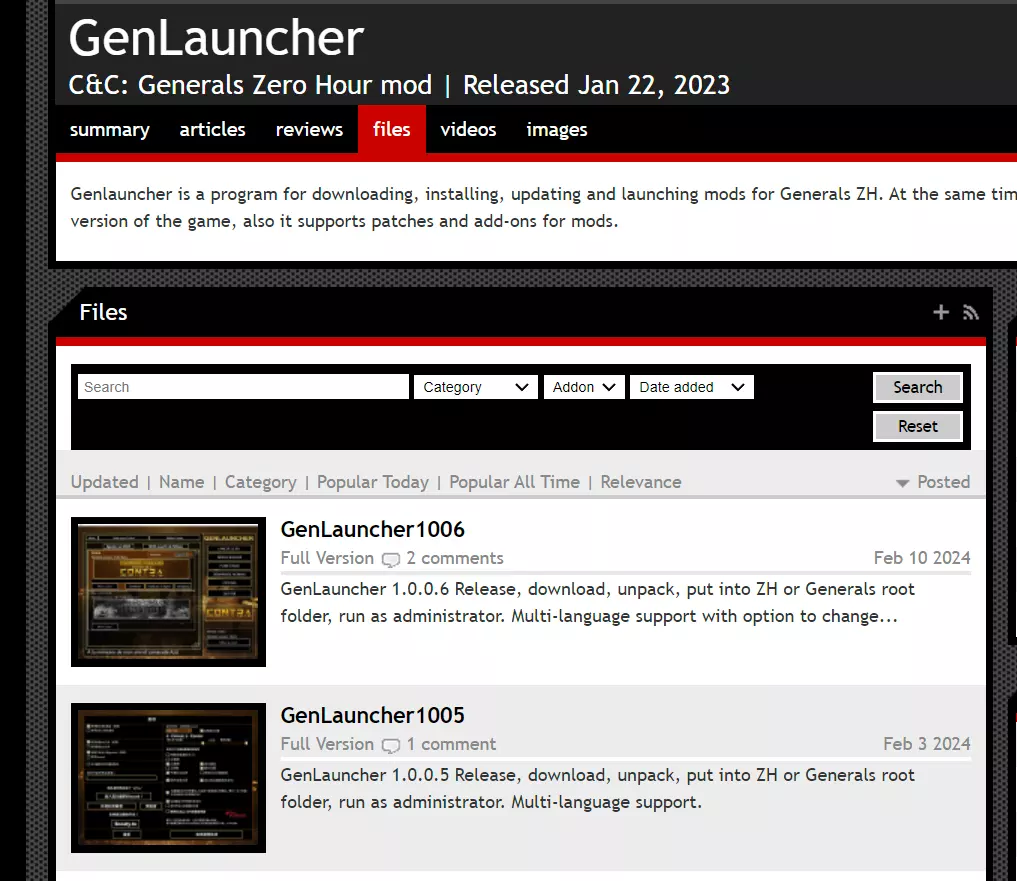Viewport: 1017px width, 881px height.
Task: Open the Date added dropdown
Action: click(691, 387)
